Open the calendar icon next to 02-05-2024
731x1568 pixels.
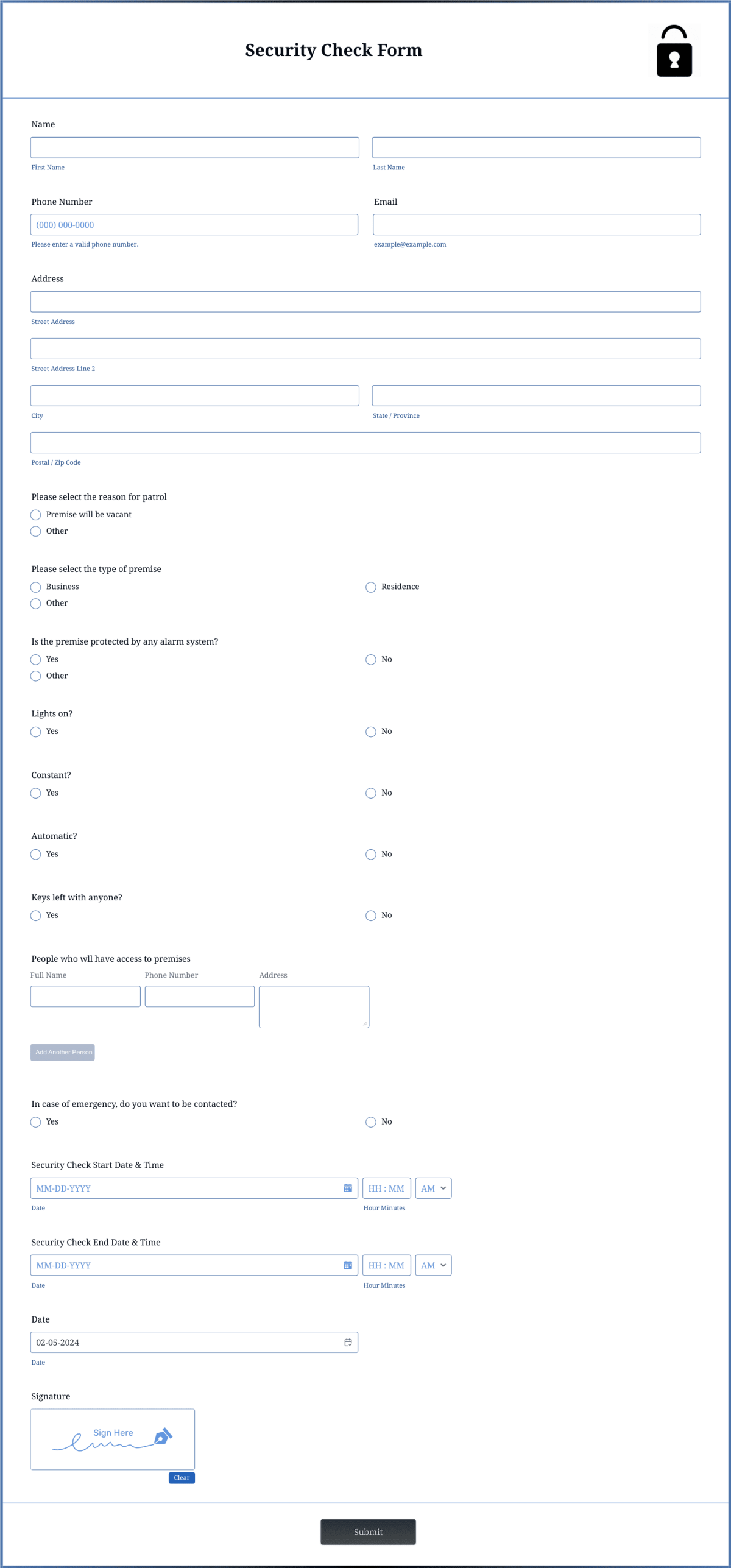point(347,1342)
